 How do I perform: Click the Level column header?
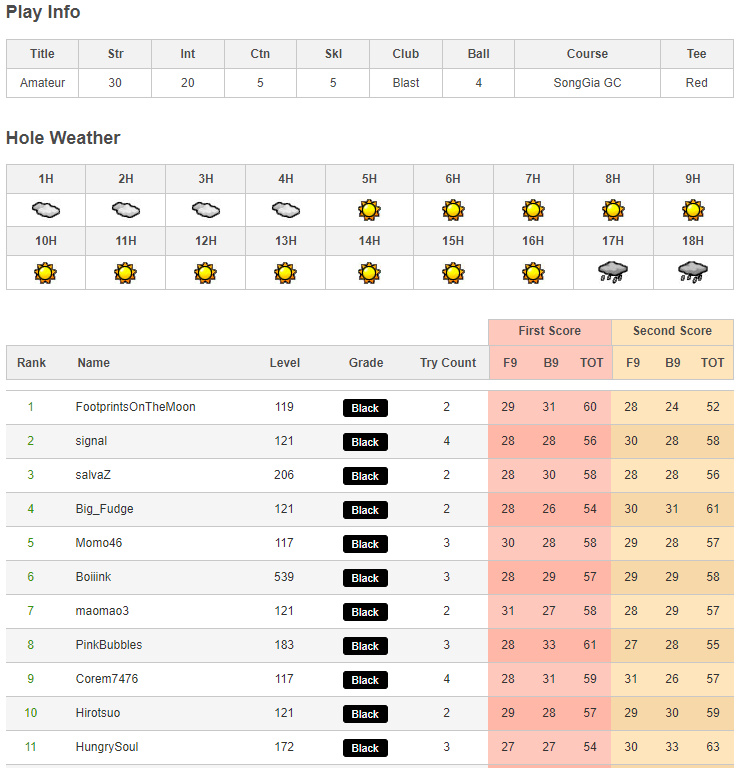point(285,363)
